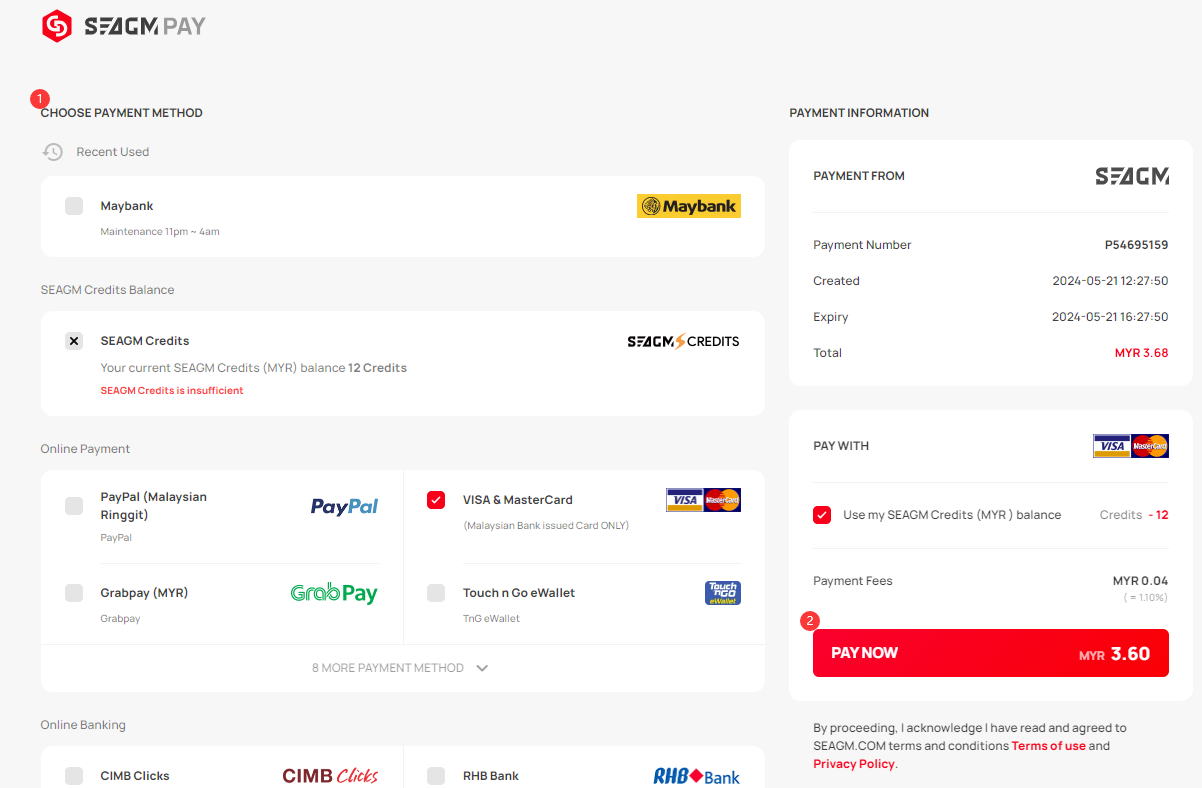Click the CIMB Clicks logo

[x=330, y=776]
